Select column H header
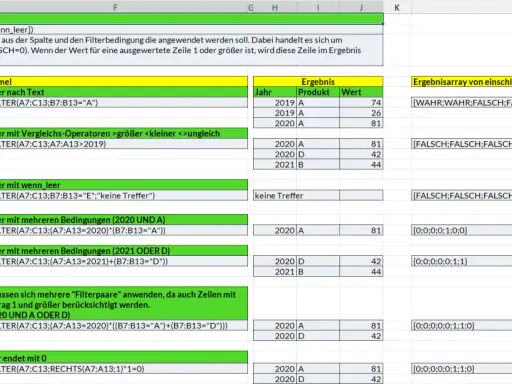The width and height of the screenshot is (512, 384). tap(275, 7)
